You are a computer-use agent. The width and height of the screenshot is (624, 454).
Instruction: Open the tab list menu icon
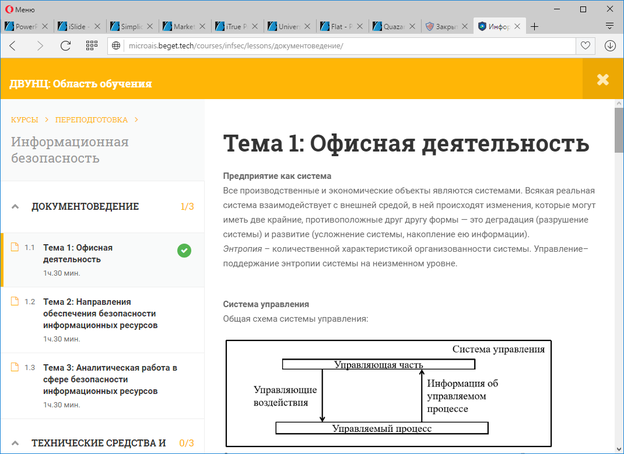point(609,26)
